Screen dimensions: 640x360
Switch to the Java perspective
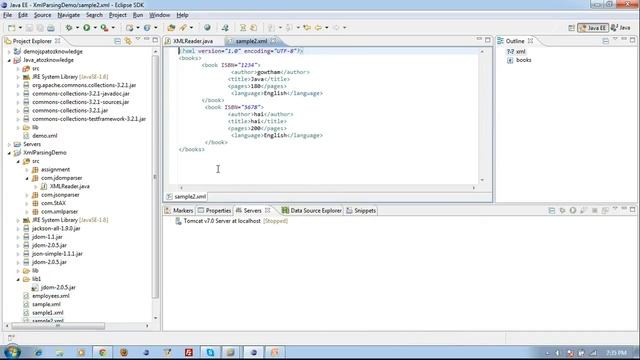click(621, 28)
